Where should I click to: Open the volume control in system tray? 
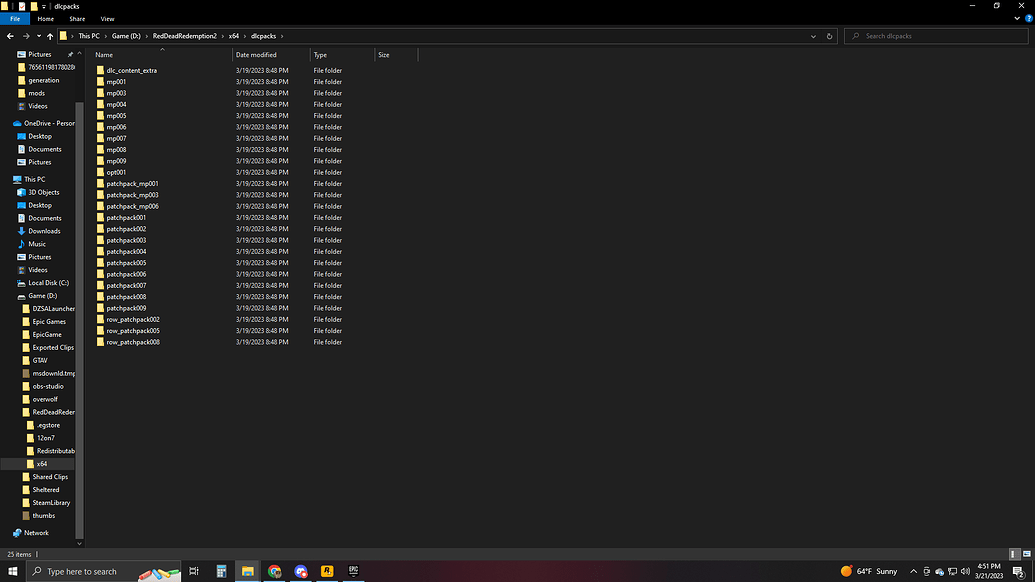967,571
